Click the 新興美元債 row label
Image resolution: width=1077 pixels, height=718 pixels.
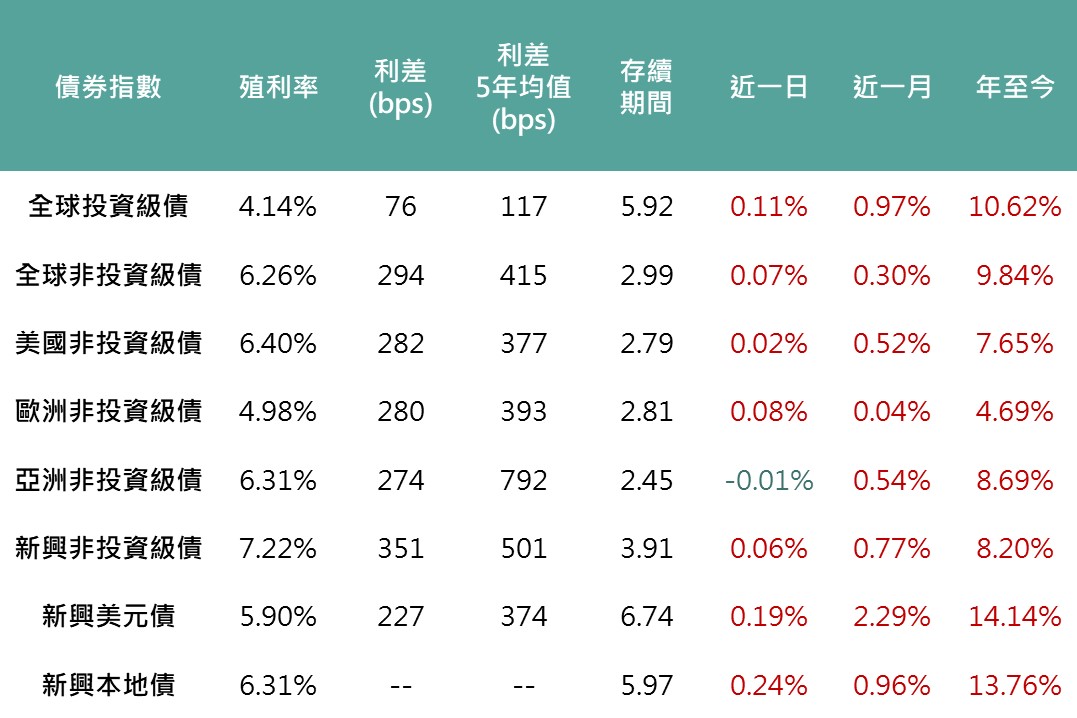click(108, 616)
